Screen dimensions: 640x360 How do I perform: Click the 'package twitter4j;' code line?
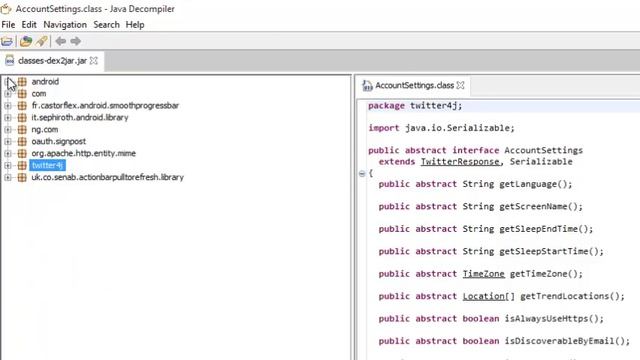(x=415, y=106)
